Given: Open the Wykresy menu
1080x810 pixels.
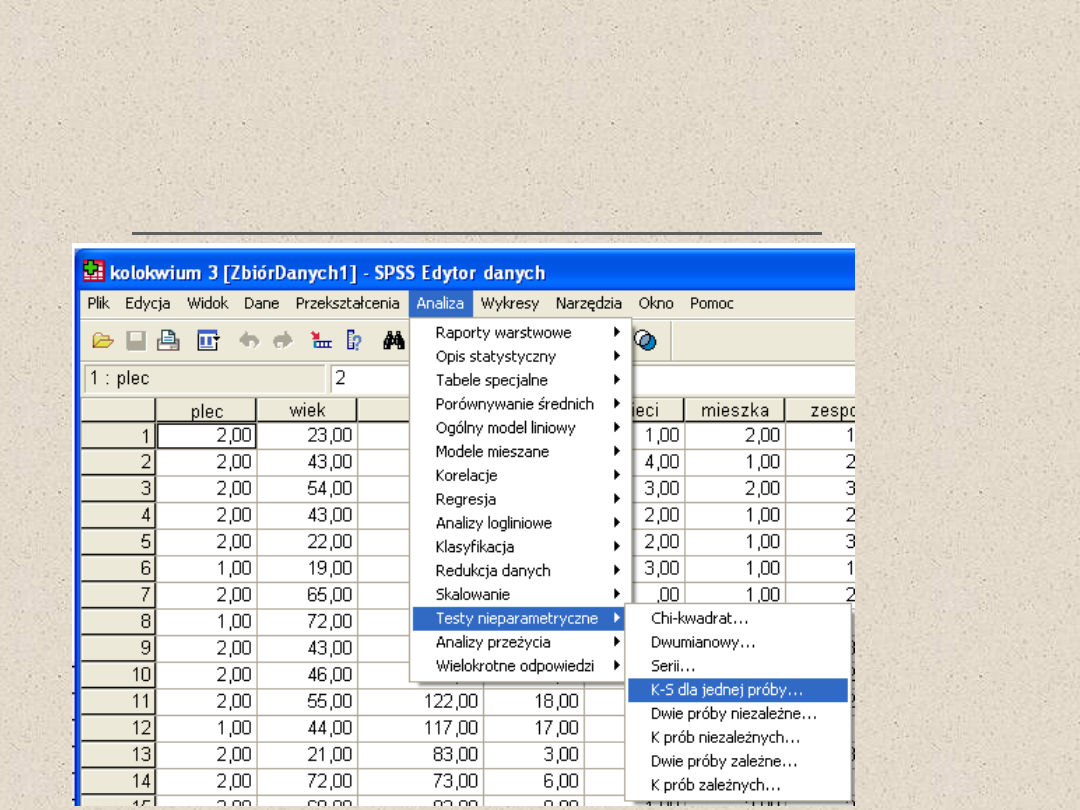Looking at the screenshot, I should [x=509, y=303].
